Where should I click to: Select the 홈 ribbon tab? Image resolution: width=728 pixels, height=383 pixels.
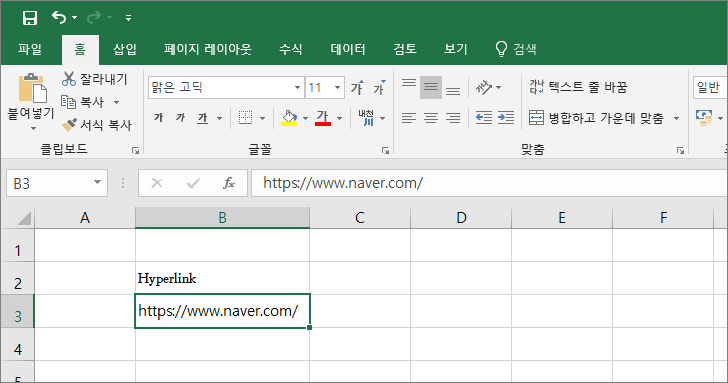[80, 49]
